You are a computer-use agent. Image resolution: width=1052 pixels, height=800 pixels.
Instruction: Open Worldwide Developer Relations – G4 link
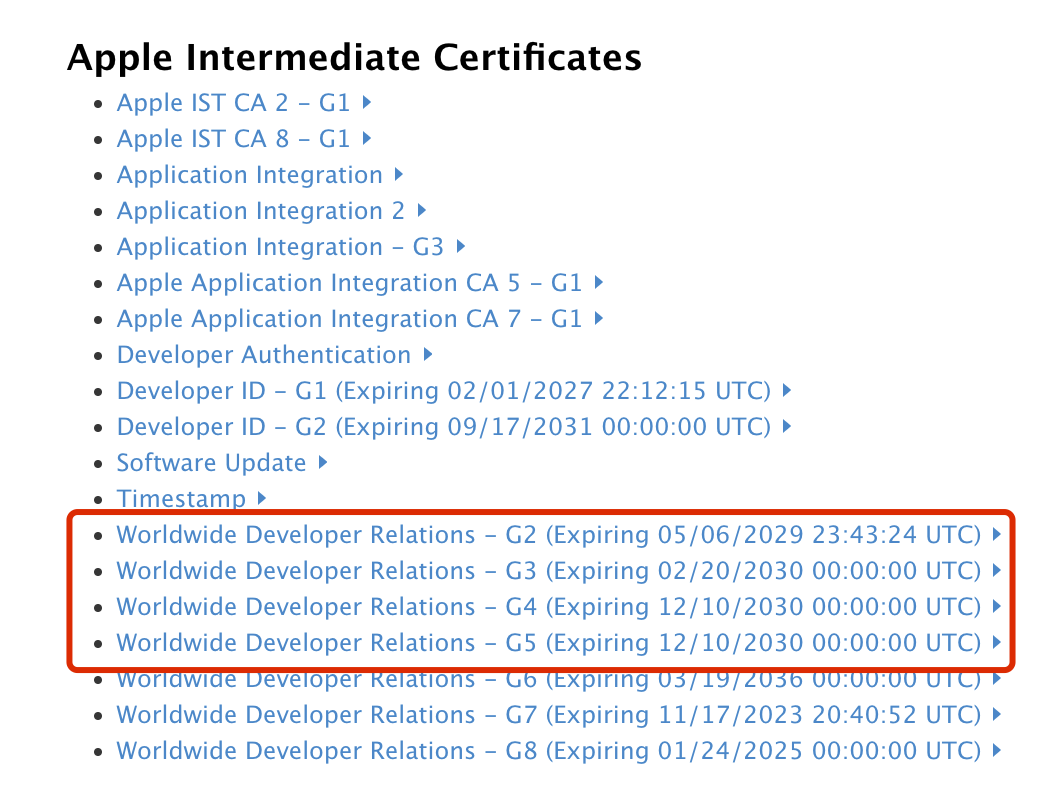point(548,606)
